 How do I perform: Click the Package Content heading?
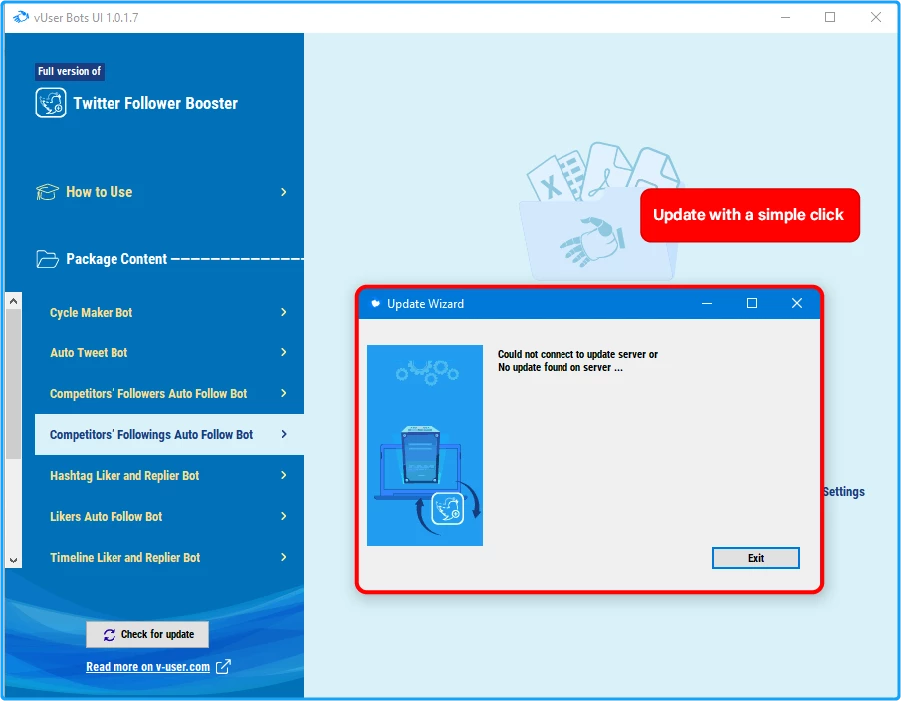[117, 259]
